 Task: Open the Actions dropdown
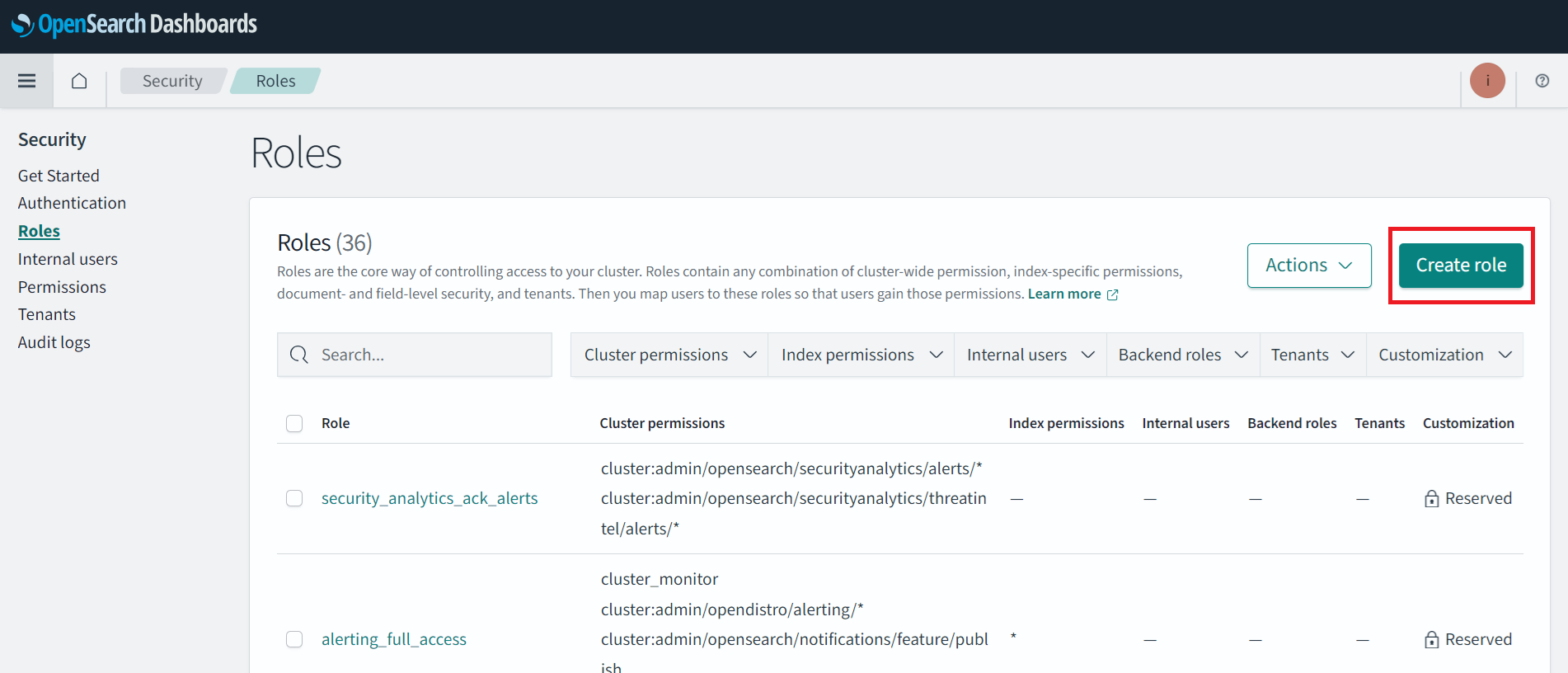1309,266
